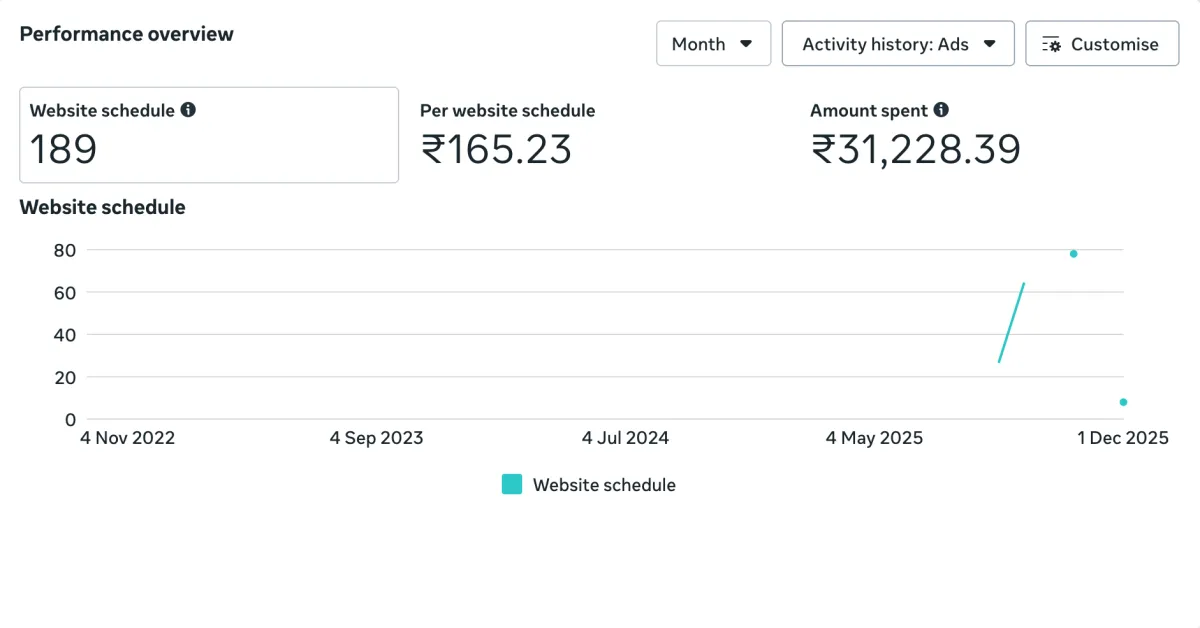This screenshot has width=1200, height=628.
Task: Click the 4 Nov 2022 axis label
Action: 127,438
